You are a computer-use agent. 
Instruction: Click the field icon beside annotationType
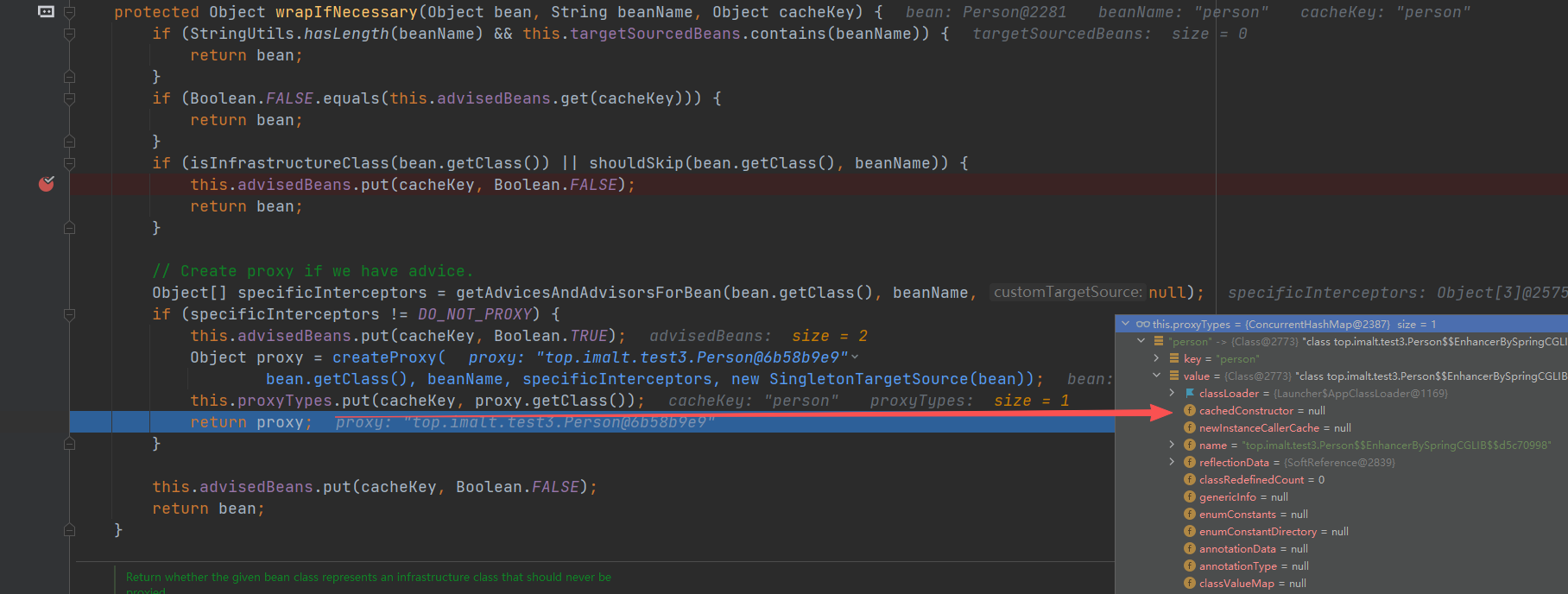pos(1190,566)
